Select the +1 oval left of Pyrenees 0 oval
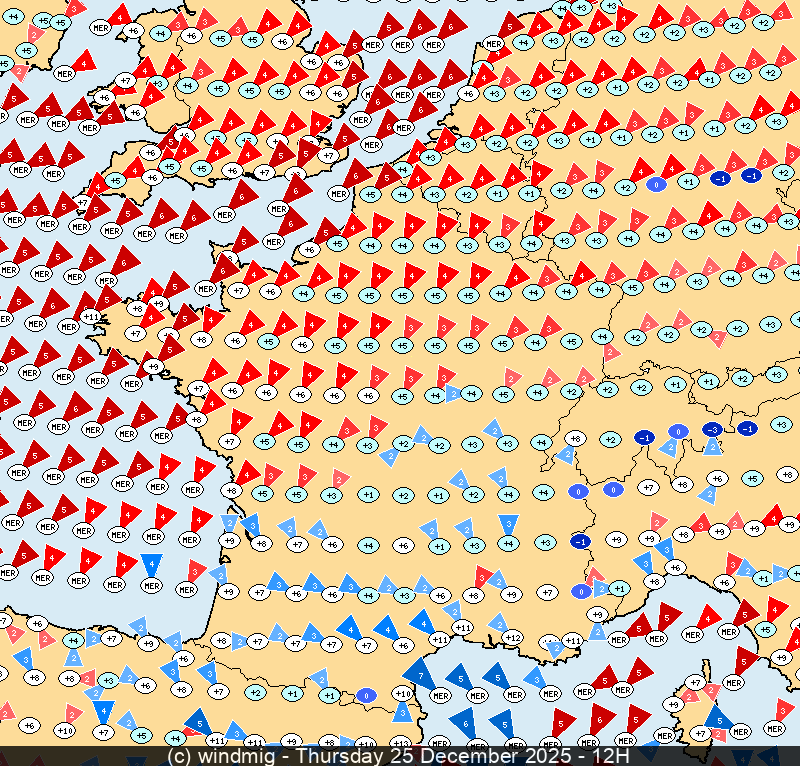 click(329, 695)
